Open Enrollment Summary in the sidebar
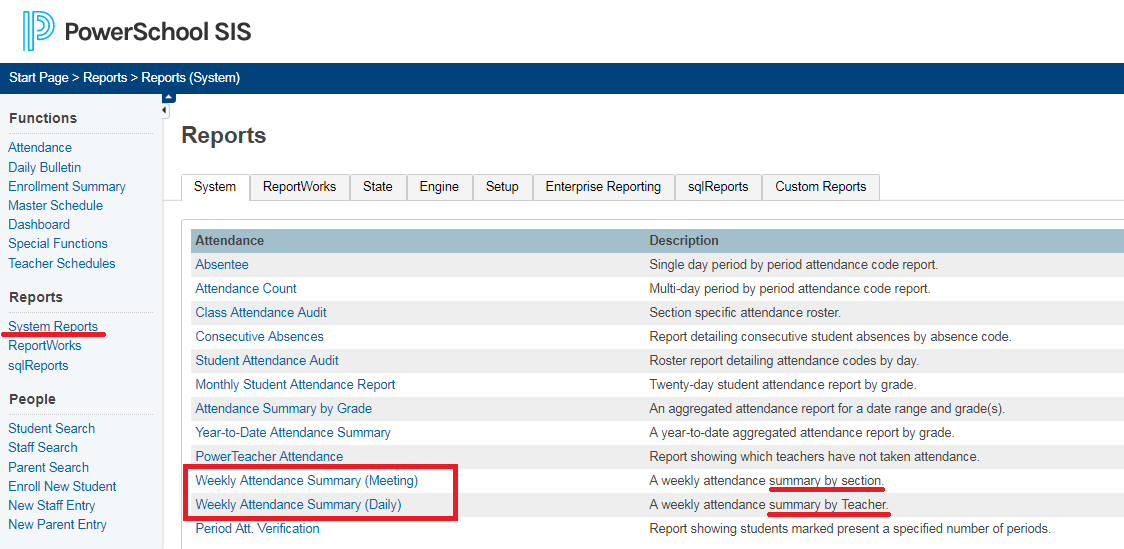 click(x=67, y=186)
